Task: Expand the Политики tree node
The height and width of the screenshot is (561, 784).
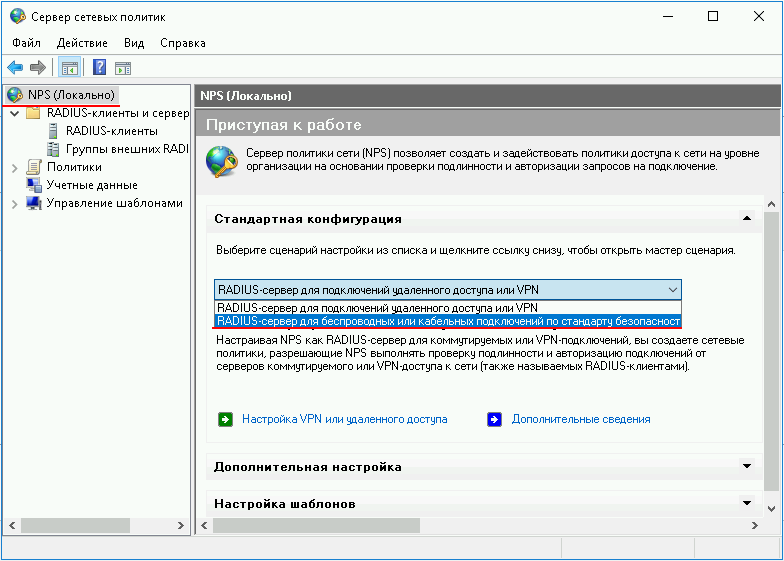Action: pyautogui.click(x=15, y=168)
